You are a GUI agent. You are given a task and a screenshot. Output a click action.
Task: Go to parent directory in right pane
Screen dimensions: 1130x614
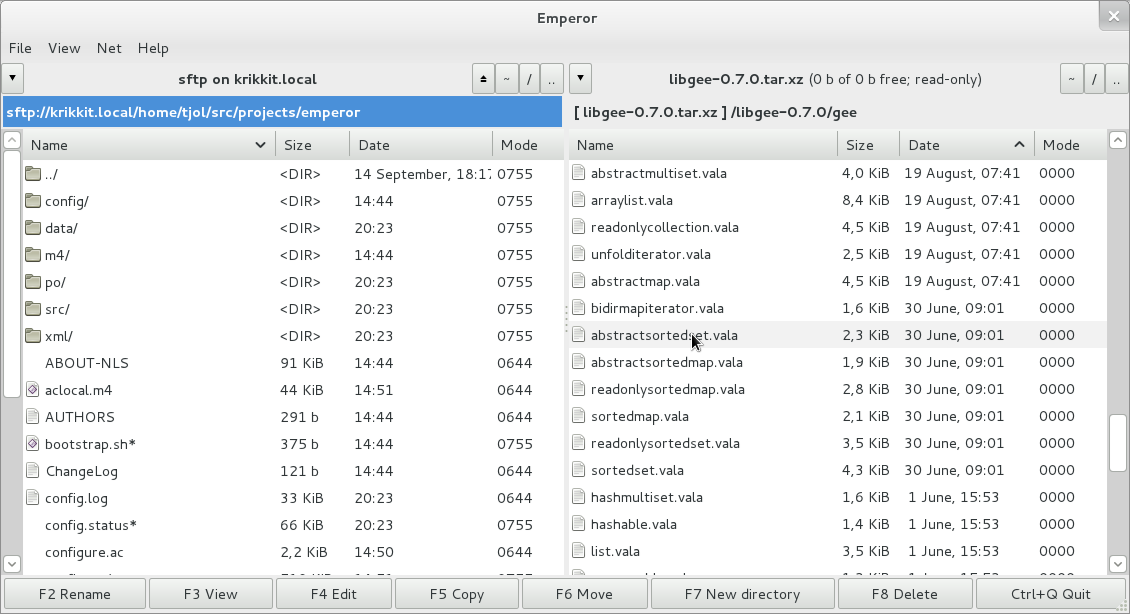point(1116,79)
